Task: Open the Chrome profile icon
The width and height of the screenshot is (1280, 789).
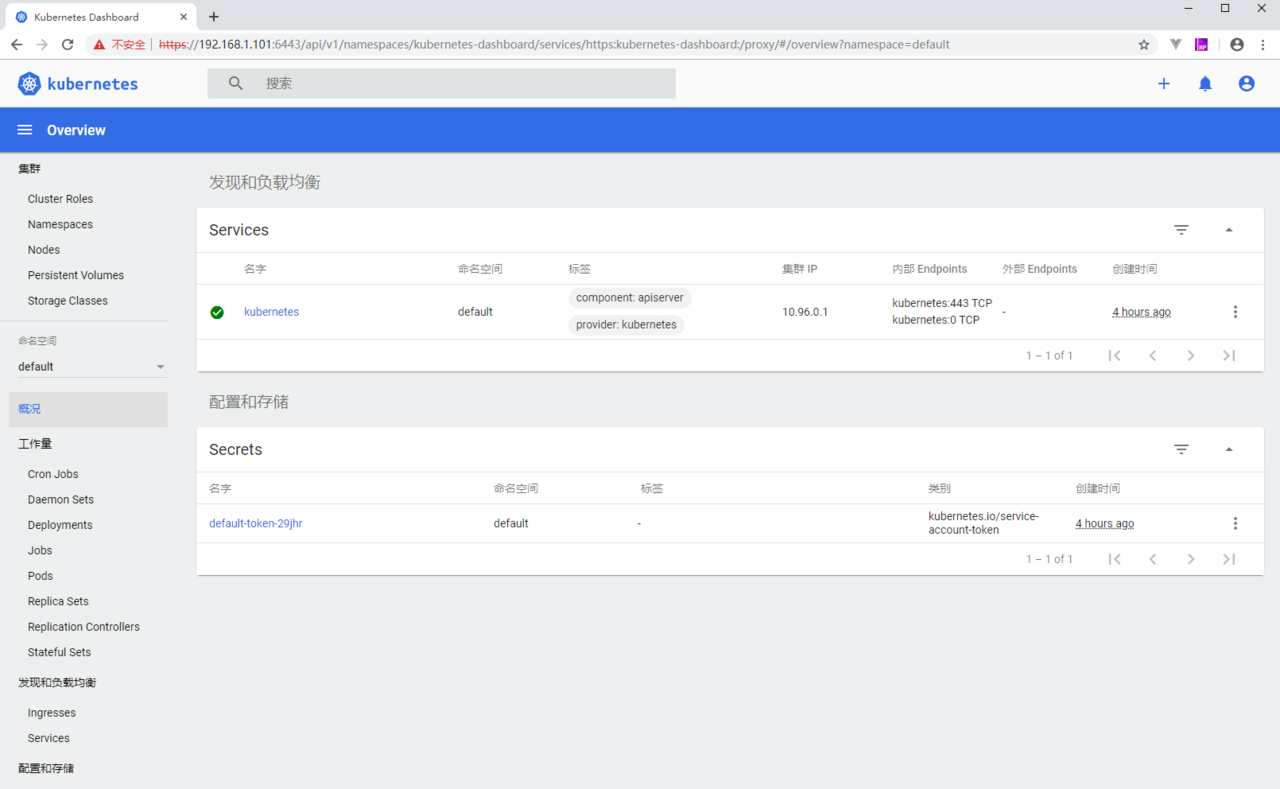Action: click(x=1237, y=45)
